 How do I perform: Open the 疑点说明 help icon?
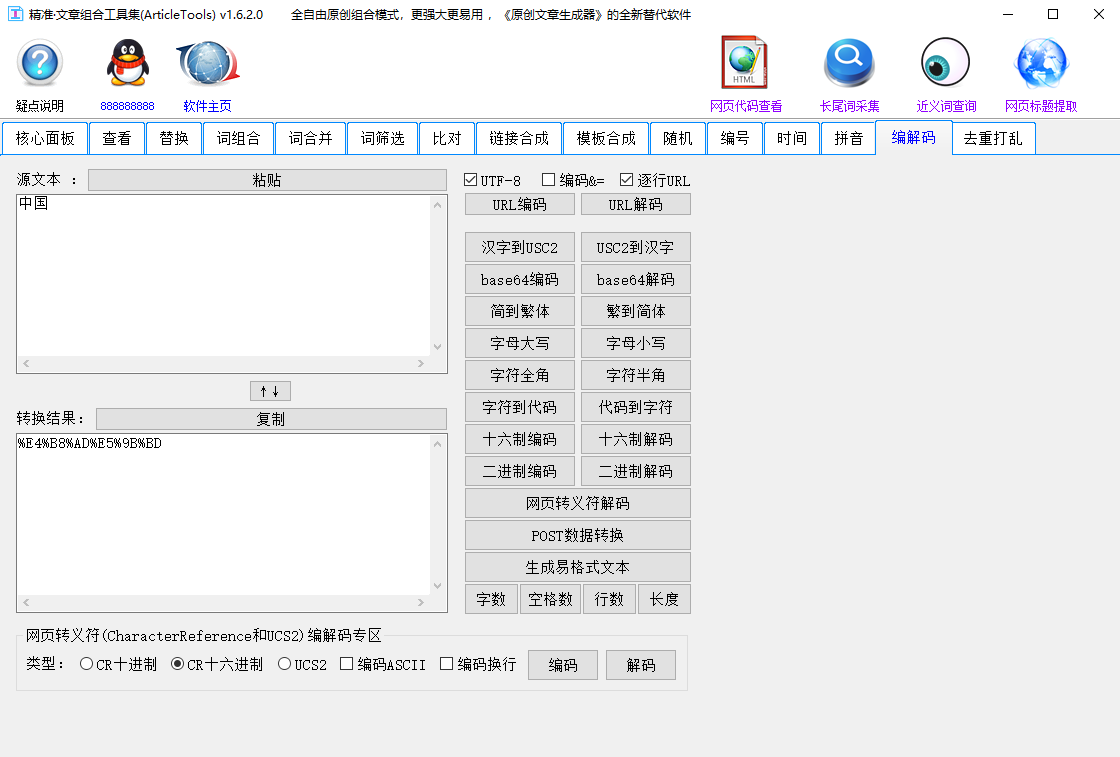(x=38, y=65)
